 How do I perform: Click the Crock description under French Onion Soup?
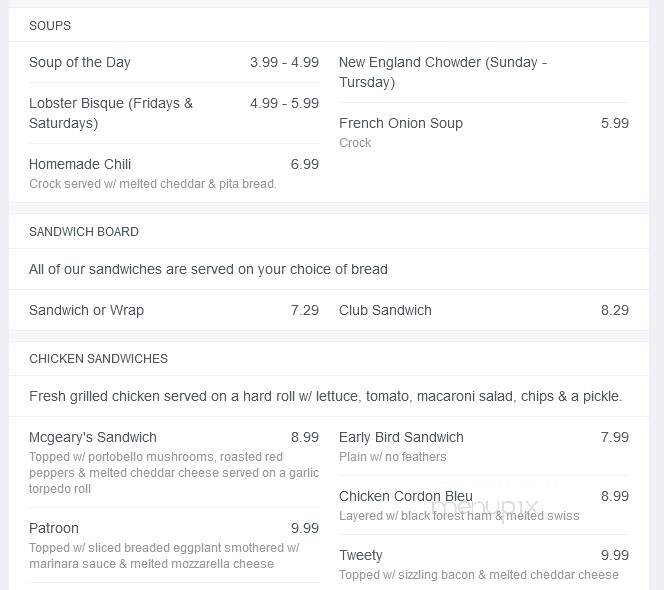point(355,143)
